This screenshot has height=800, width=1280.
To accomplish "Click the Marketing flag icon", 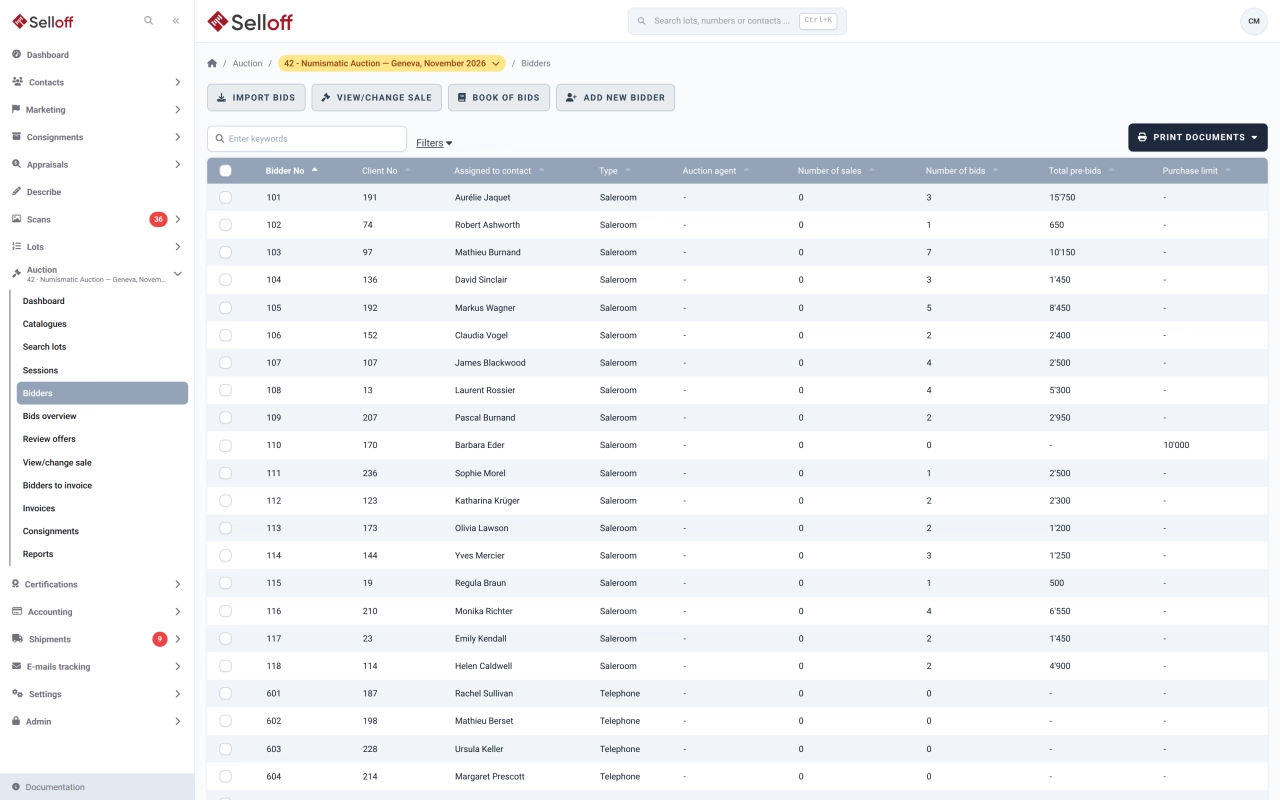I will pos(16,109).
